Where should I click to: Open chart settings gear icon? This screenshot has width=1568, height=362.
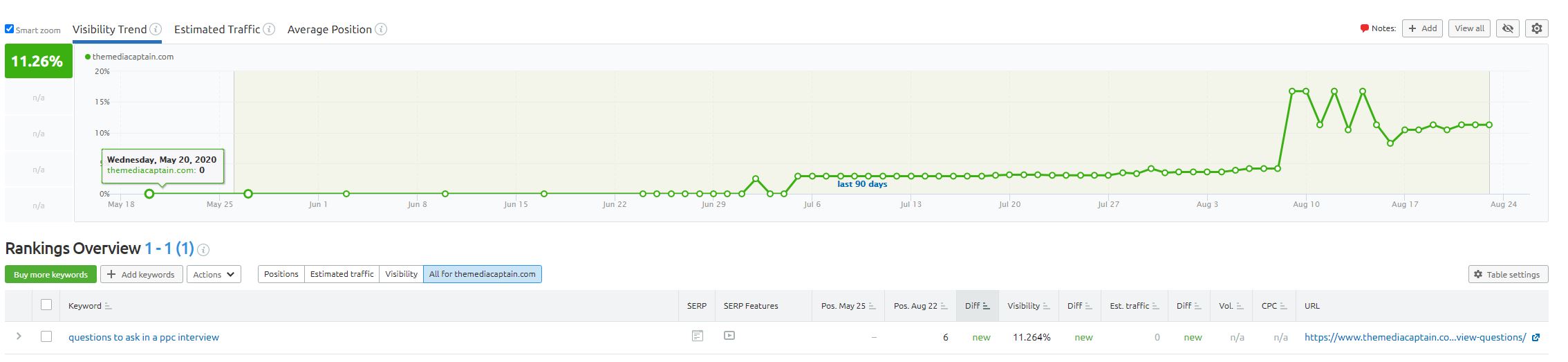[1537, 28]
